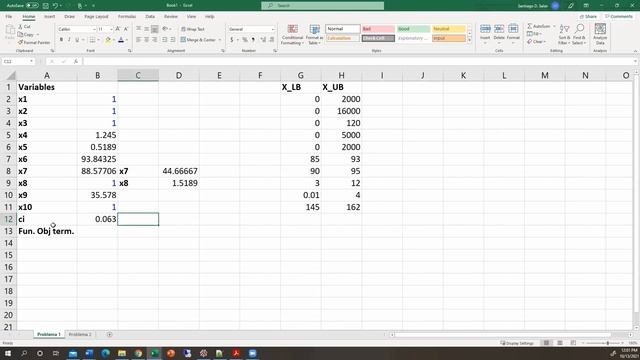
Task: Click the Align Left icon
Action: pos(139,40)
